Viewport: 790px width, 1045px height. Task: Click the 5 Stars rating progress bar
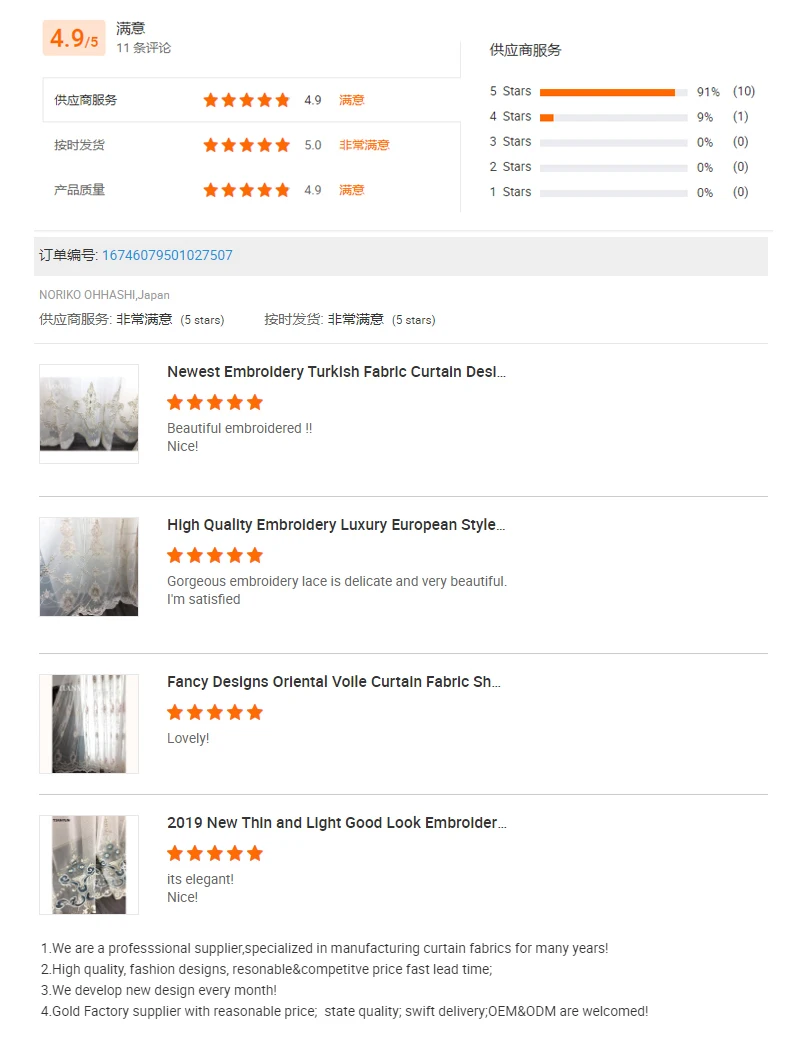tap(613, 92)
